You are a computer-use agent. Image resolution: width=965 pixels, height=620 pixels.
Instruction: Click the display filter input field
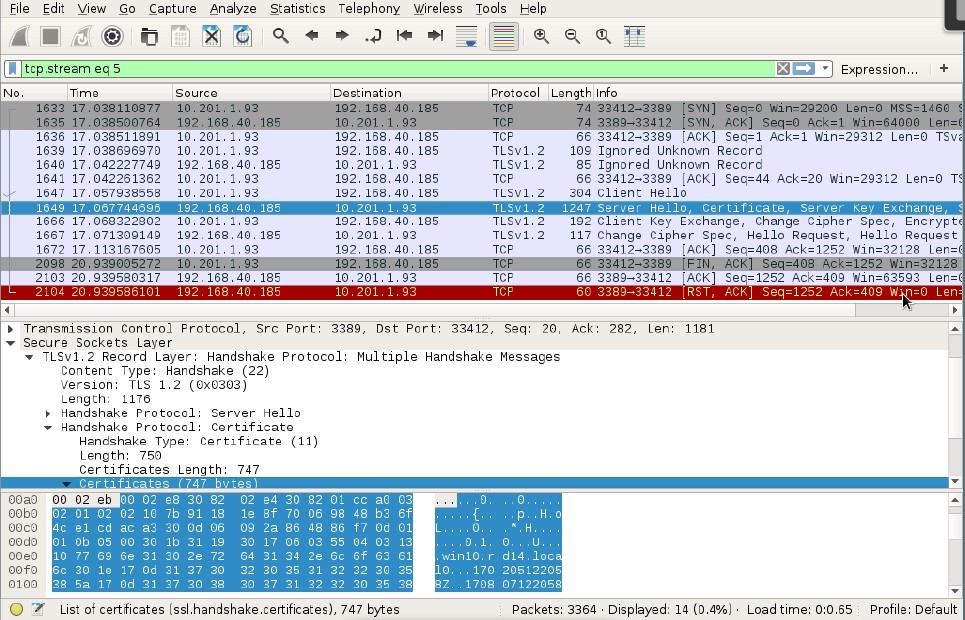398,68
